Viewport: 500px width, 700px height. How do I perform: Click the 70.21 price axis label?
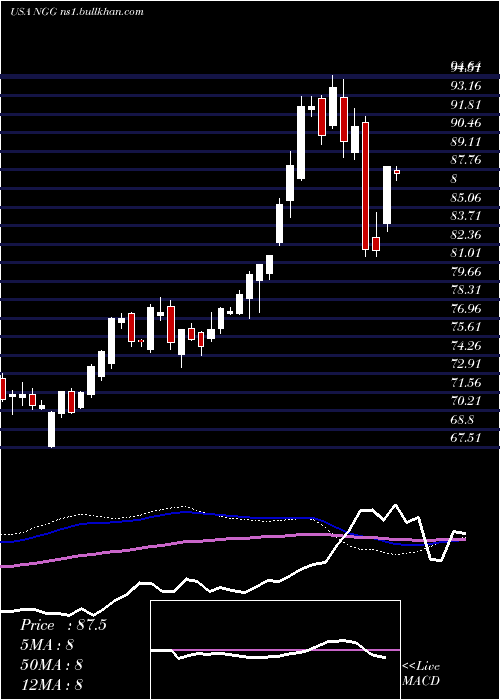(x=466, y=401)
